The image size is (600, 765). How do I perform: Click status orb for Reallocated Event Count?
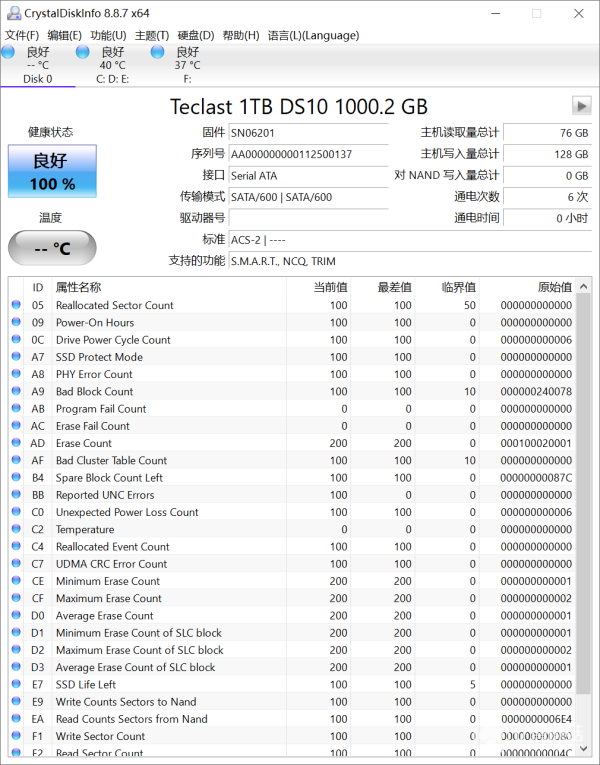tap(16, 546)
